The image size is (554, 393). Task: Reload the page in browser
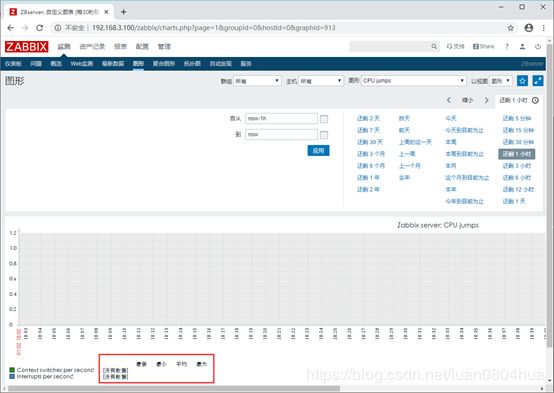pos(40,28)
